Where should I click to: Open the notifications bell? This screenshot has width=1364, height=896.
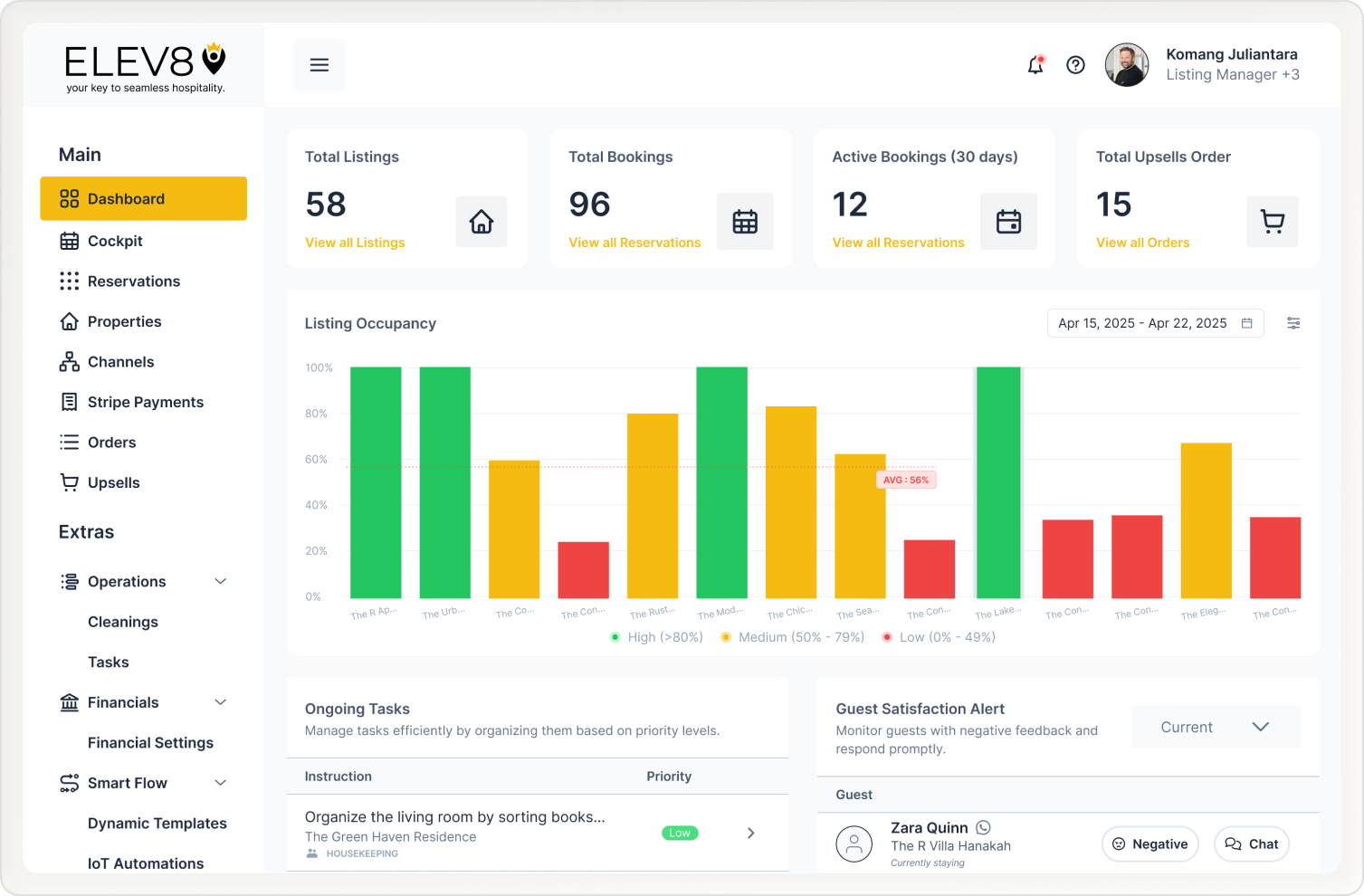1035,65
